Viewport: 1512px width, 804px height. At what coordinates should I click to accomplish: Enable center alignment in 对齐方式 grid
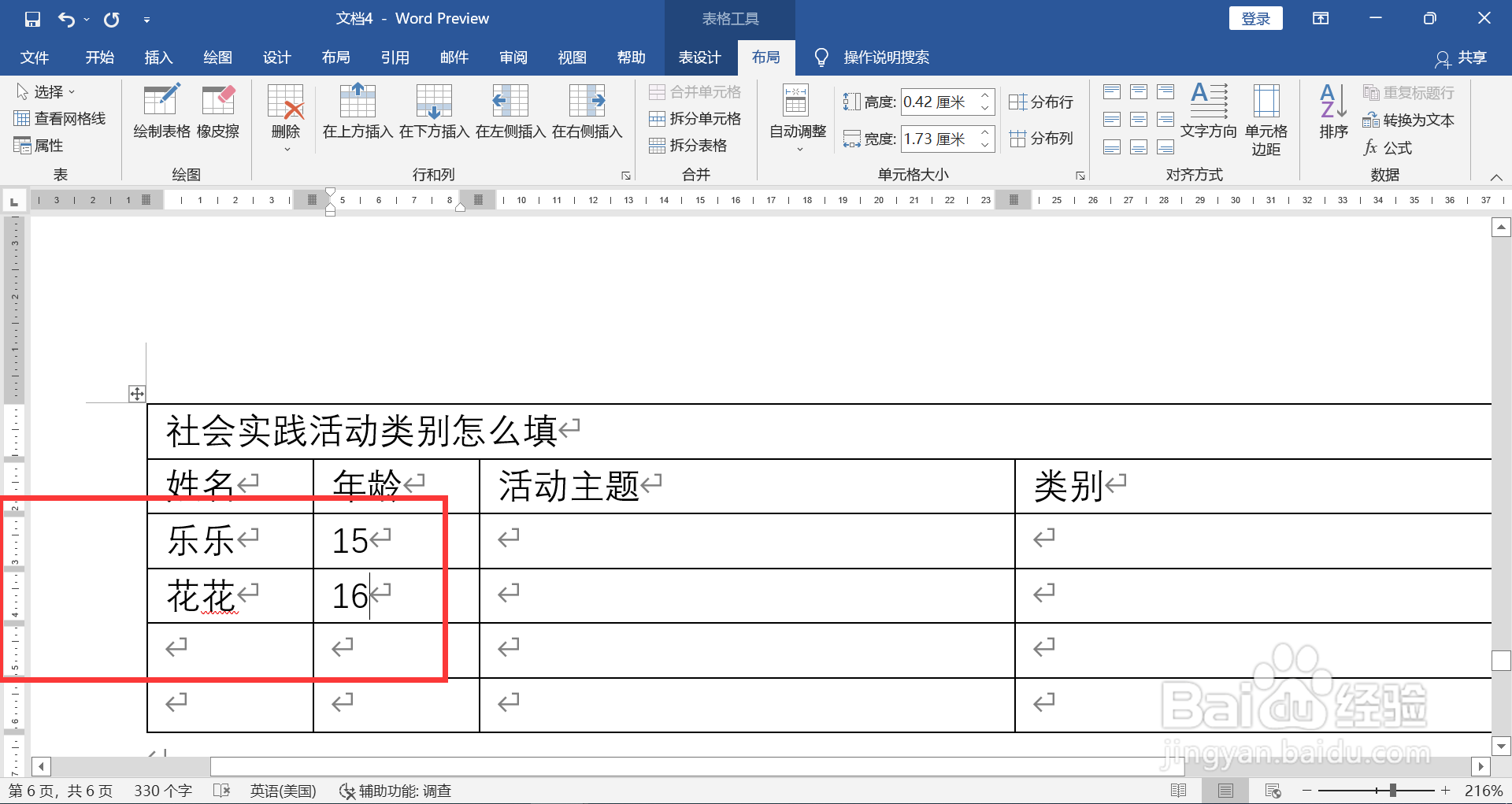(x=1139, y=119)
